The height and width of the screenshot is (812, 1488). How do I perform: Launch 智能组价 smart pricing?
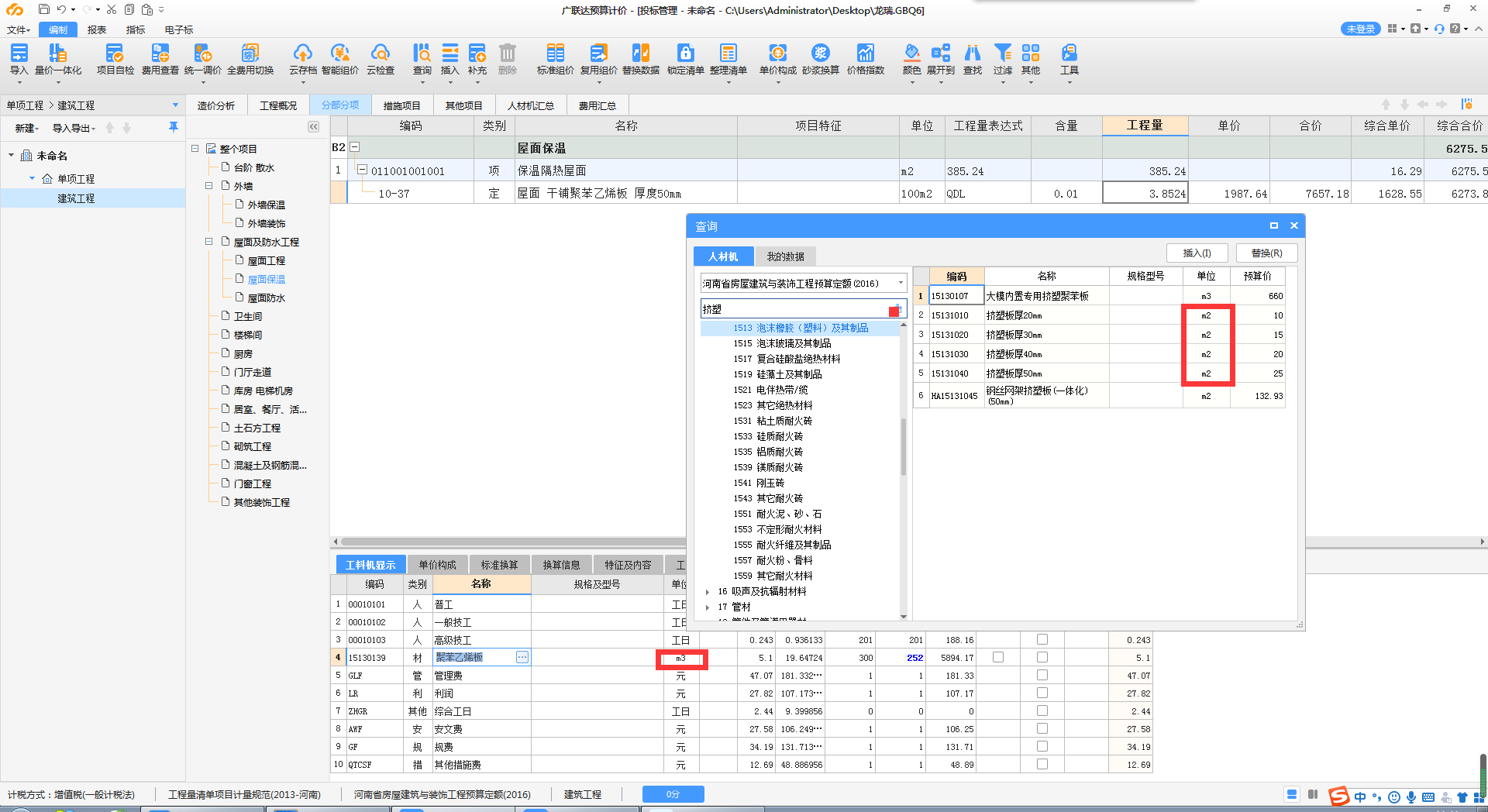(x=339, y=59)
